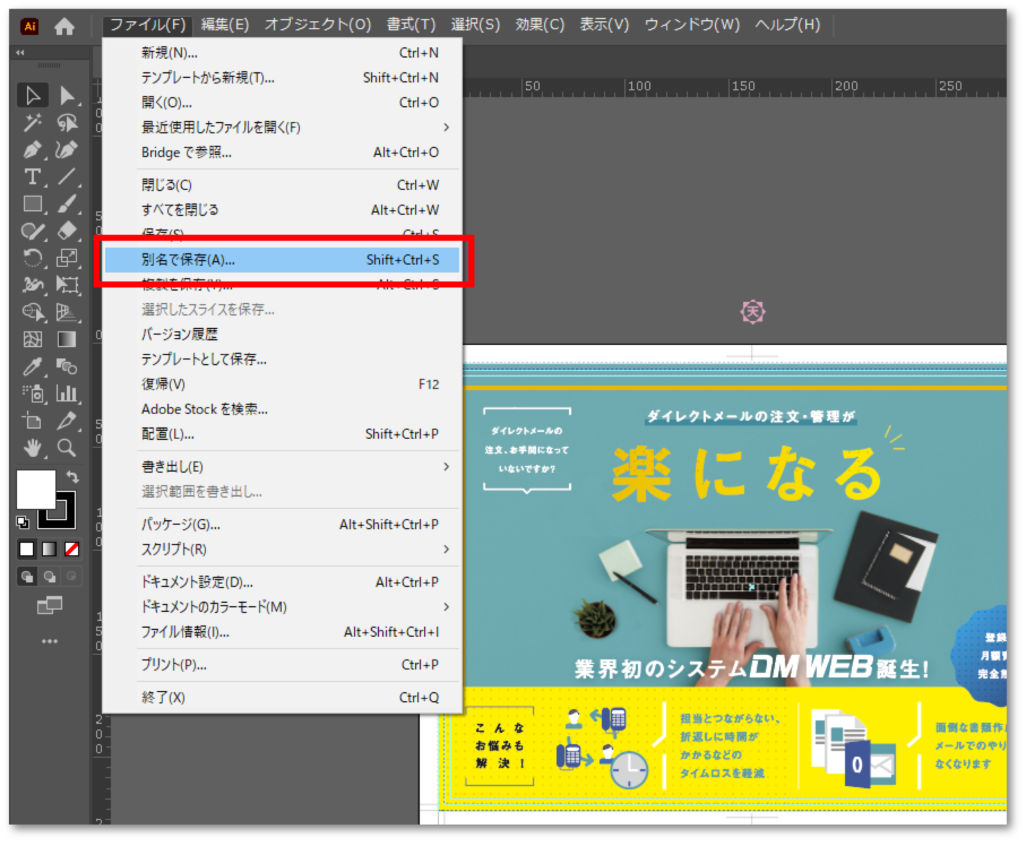This screenshot has width=1024, height=842.
Task: Select the Hand tool
Action: 32,447
